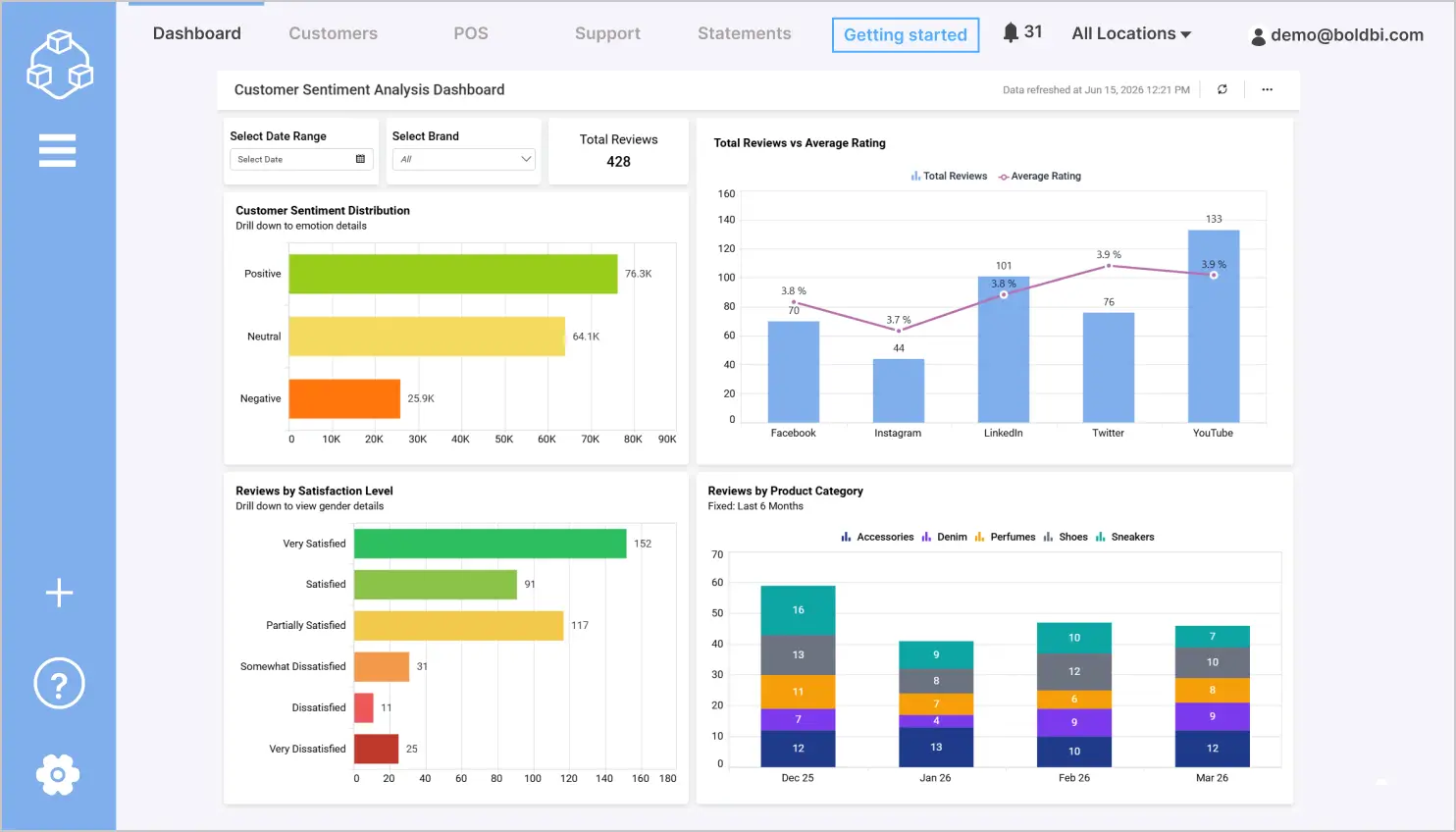Click the cube logo in the sidebar
Image resolution: width=1456 pixels, height=832 pixels.
pos(59,64)
